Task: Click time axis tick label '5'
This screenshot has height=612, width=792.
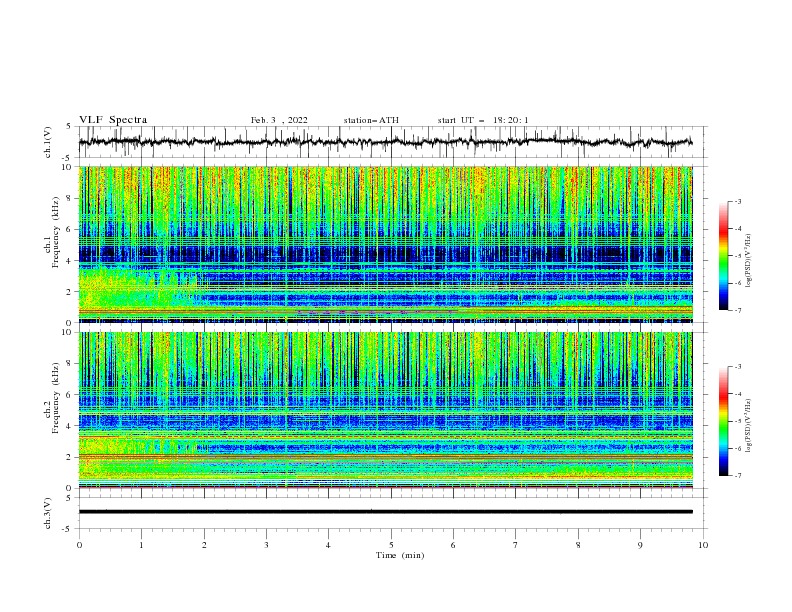Action: pyautogui.click(x=391, y=545)
